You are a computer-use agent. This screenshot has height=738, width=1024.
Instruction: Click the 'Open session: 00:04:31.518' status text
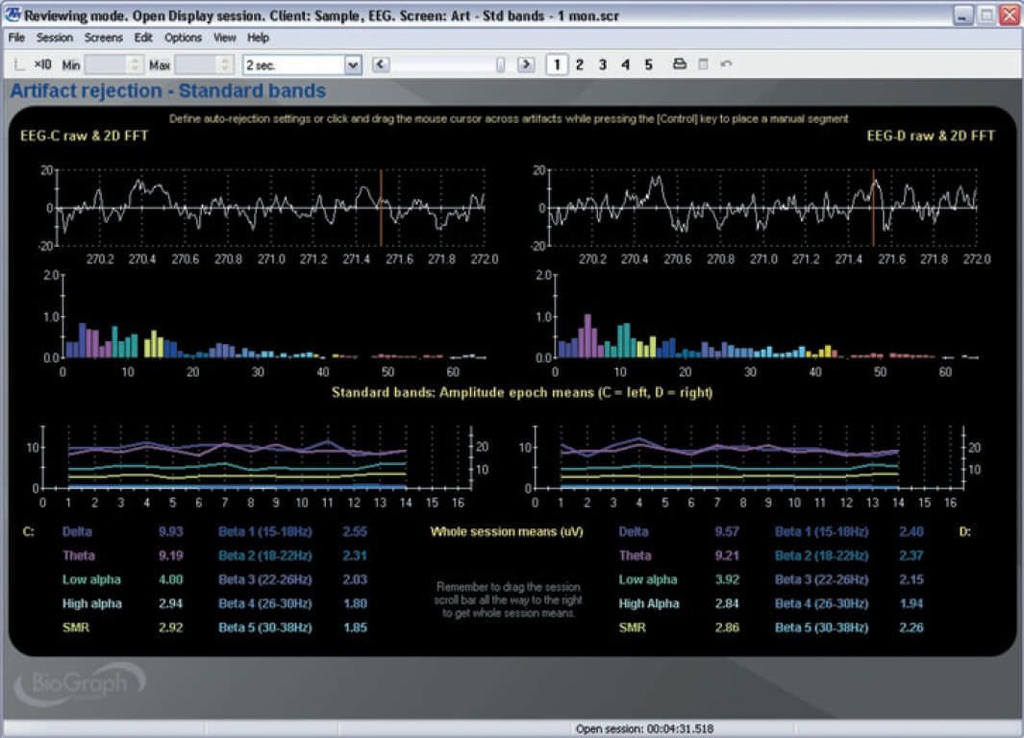coord(645,729)
